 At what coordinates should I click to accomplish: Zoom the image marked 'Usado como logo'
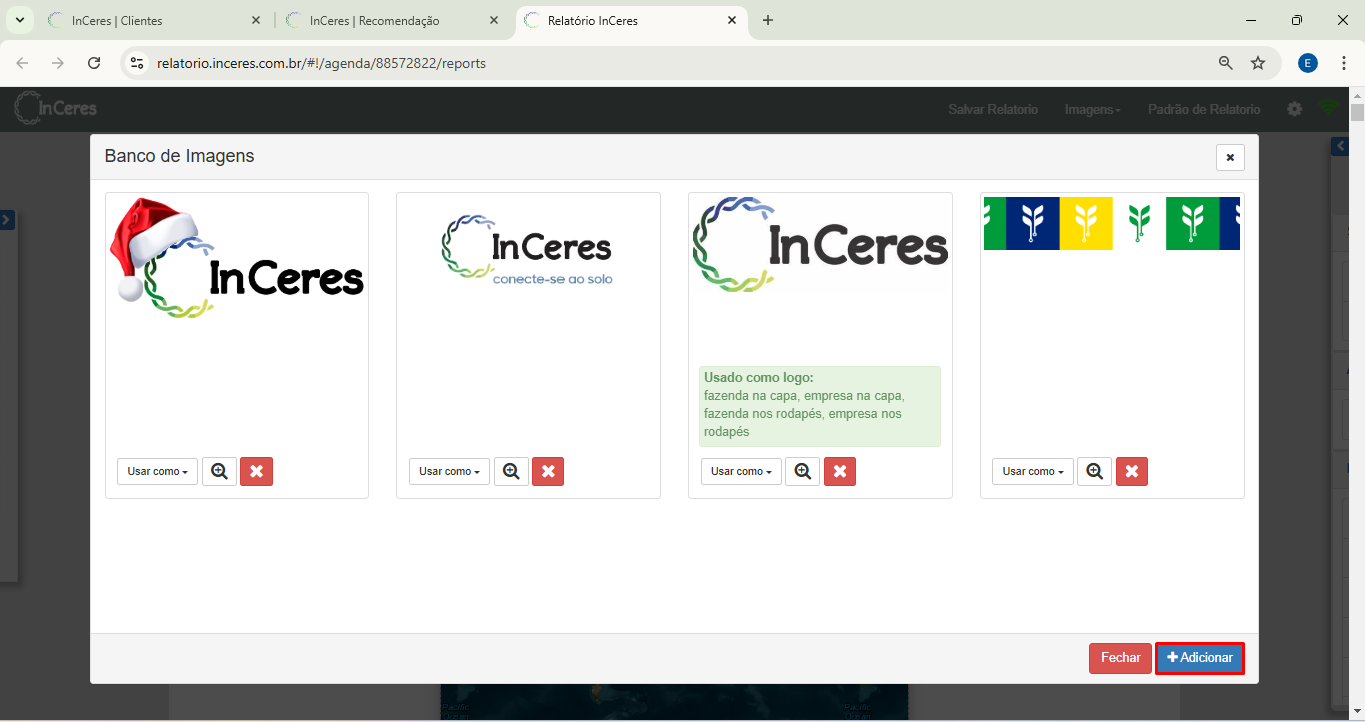tap(802, 471)
